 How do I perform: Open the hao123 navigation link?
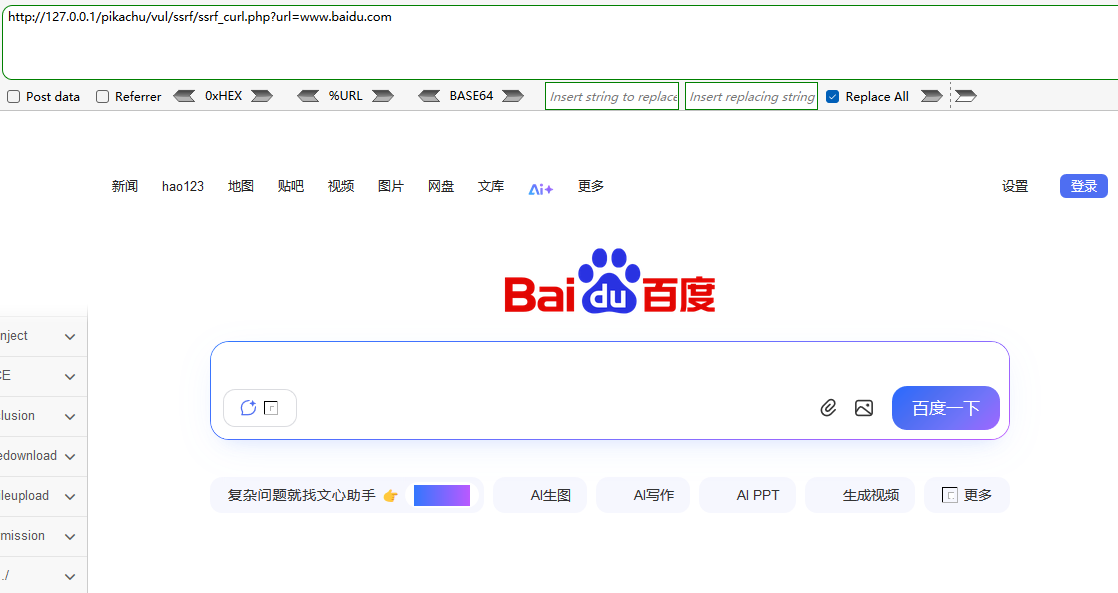point(183,186)
